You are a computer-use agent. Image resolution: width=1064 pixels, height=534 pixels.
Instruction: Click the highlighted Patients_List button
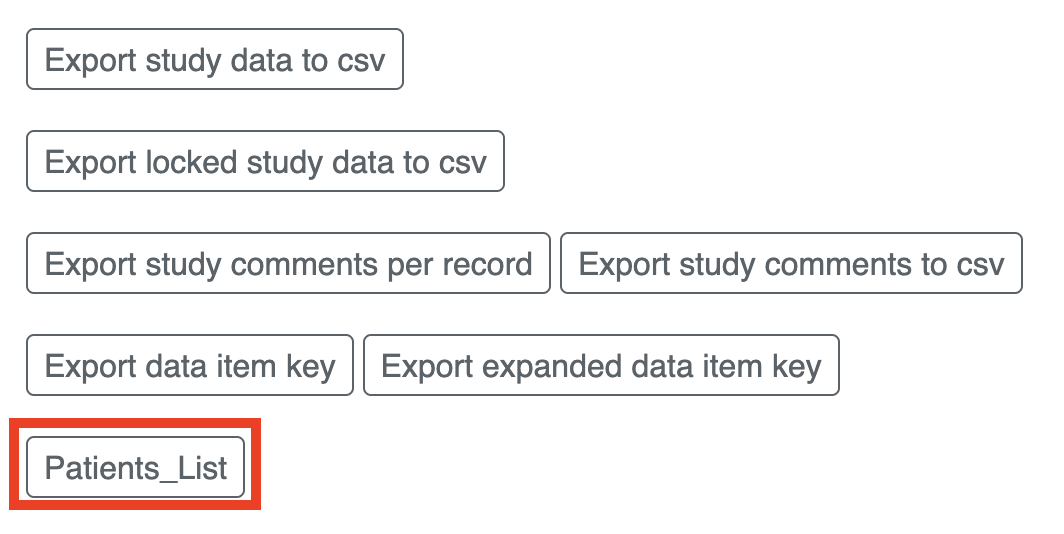(136, 467)
